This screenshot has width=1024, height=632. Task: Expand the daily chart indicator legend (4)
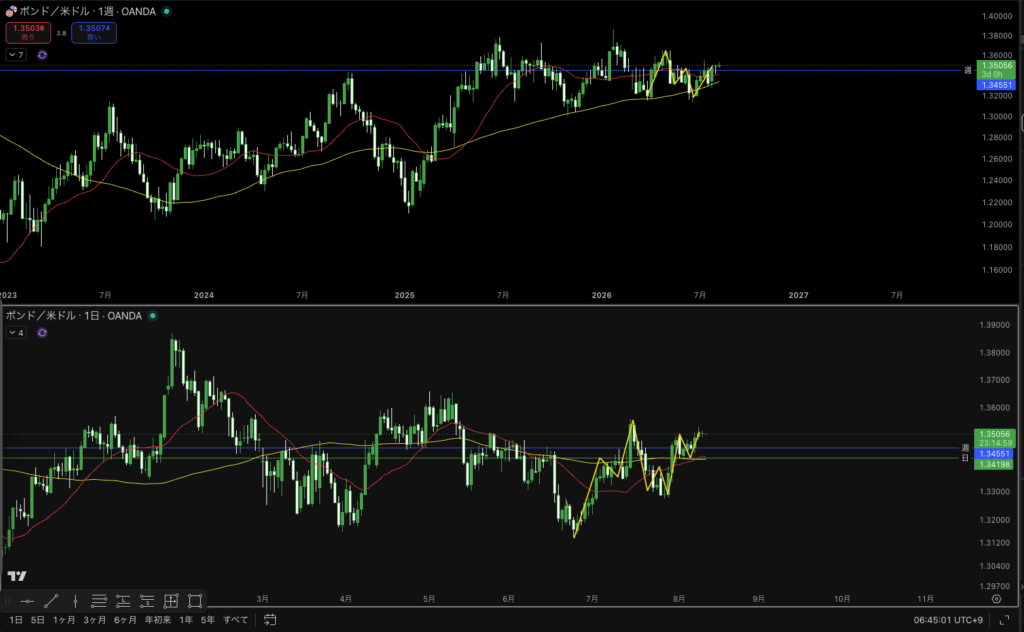pos(16,333)
